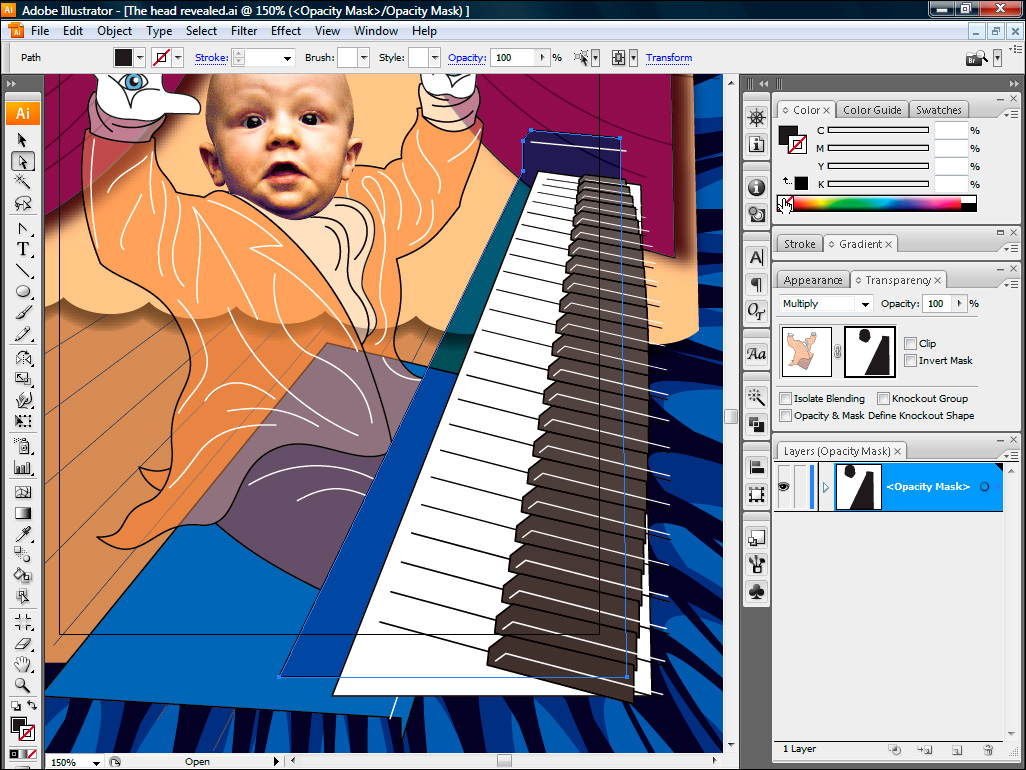Hide the Opacity Mask layer visibility
Viewport: 1026px width, 770px height.
coord(784,487)
